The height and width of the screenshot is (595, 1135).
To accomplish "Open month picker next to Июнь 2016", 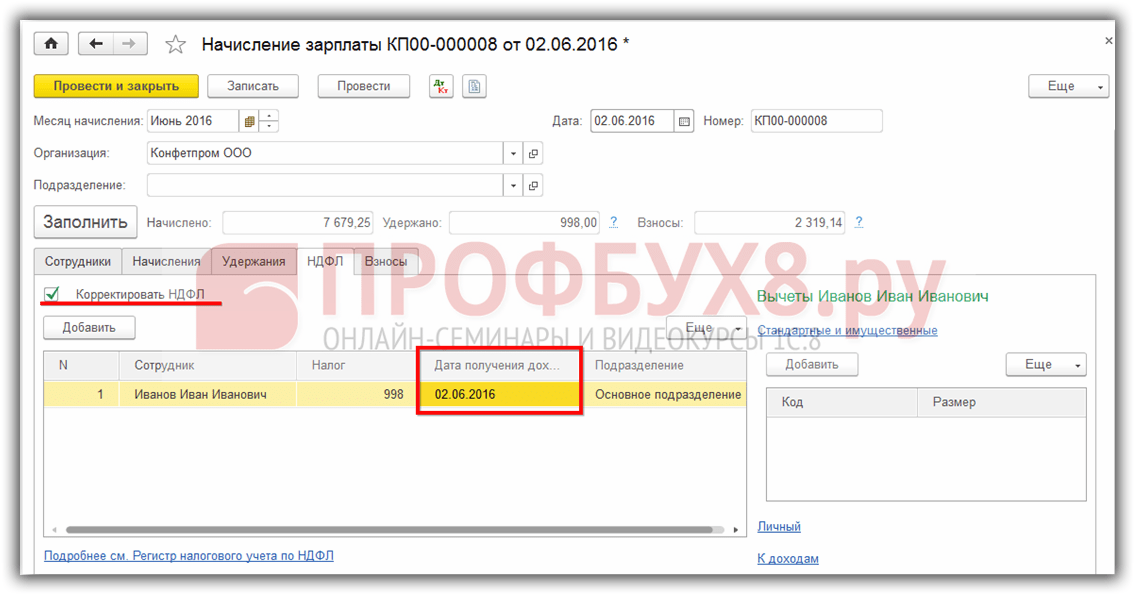I will 249,122.
